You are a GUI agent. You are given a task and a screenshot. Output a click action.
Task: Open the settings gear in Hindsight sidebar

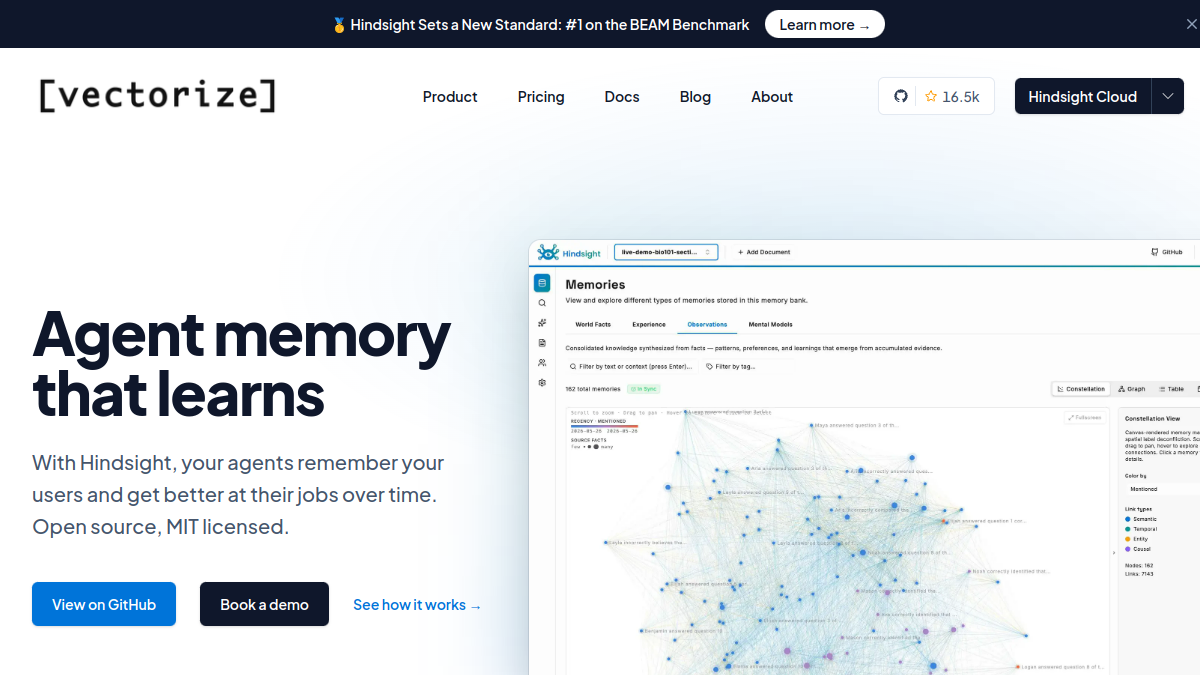(542, 383)
